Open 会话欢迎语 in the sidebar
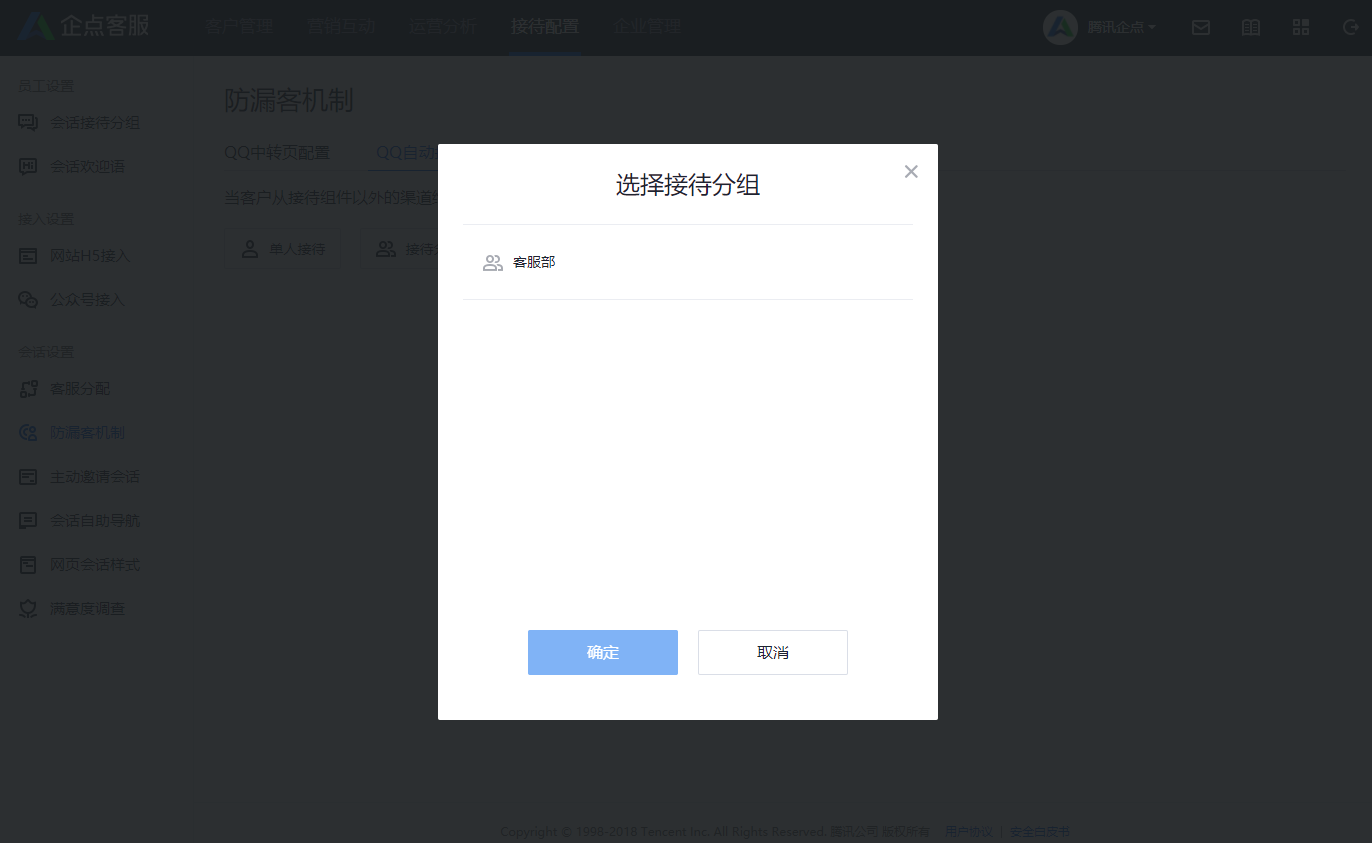The height and width of the screenshot is (843, 1372). click(73, 167)
